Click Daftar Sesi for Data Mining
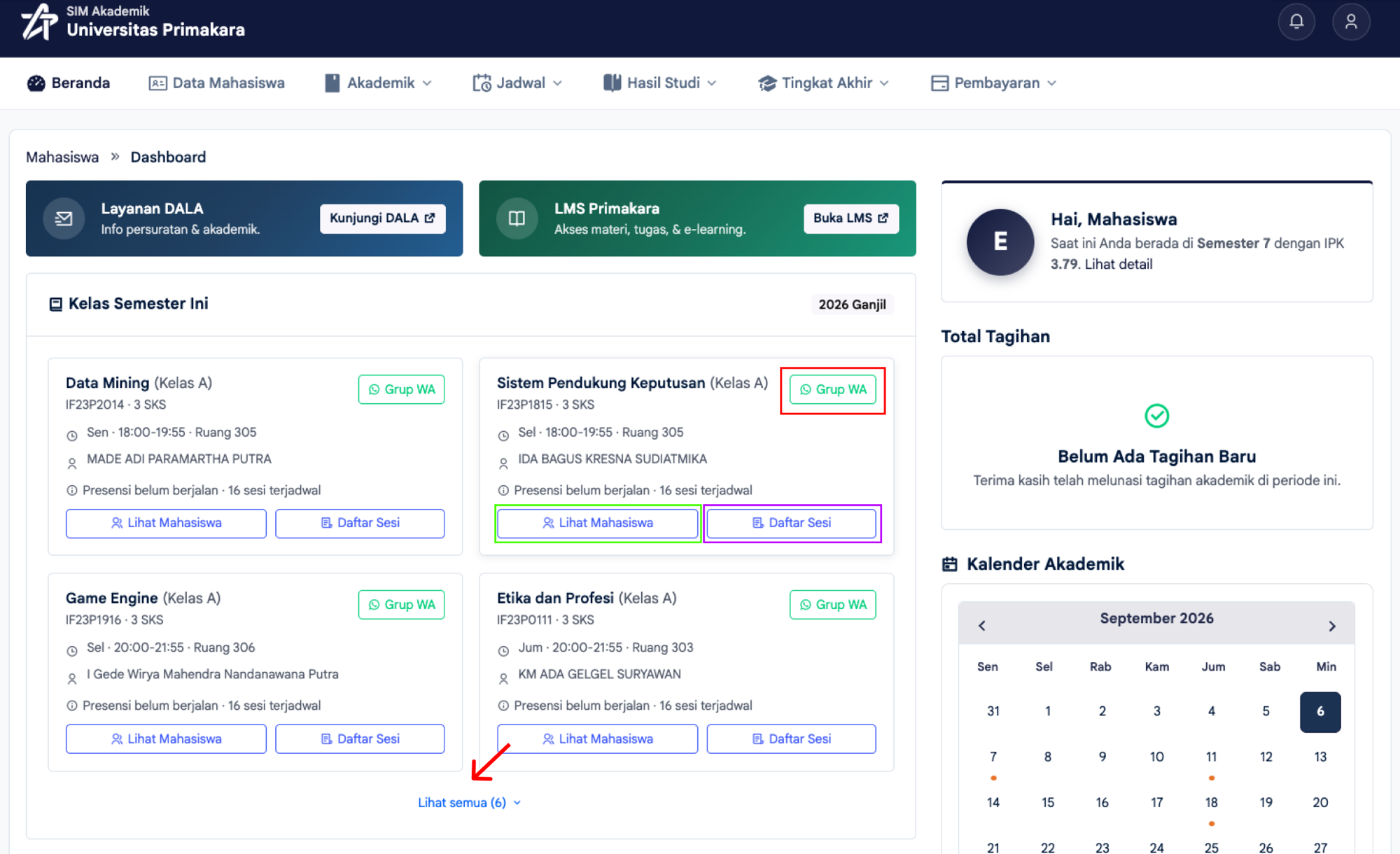 [360, 524]
